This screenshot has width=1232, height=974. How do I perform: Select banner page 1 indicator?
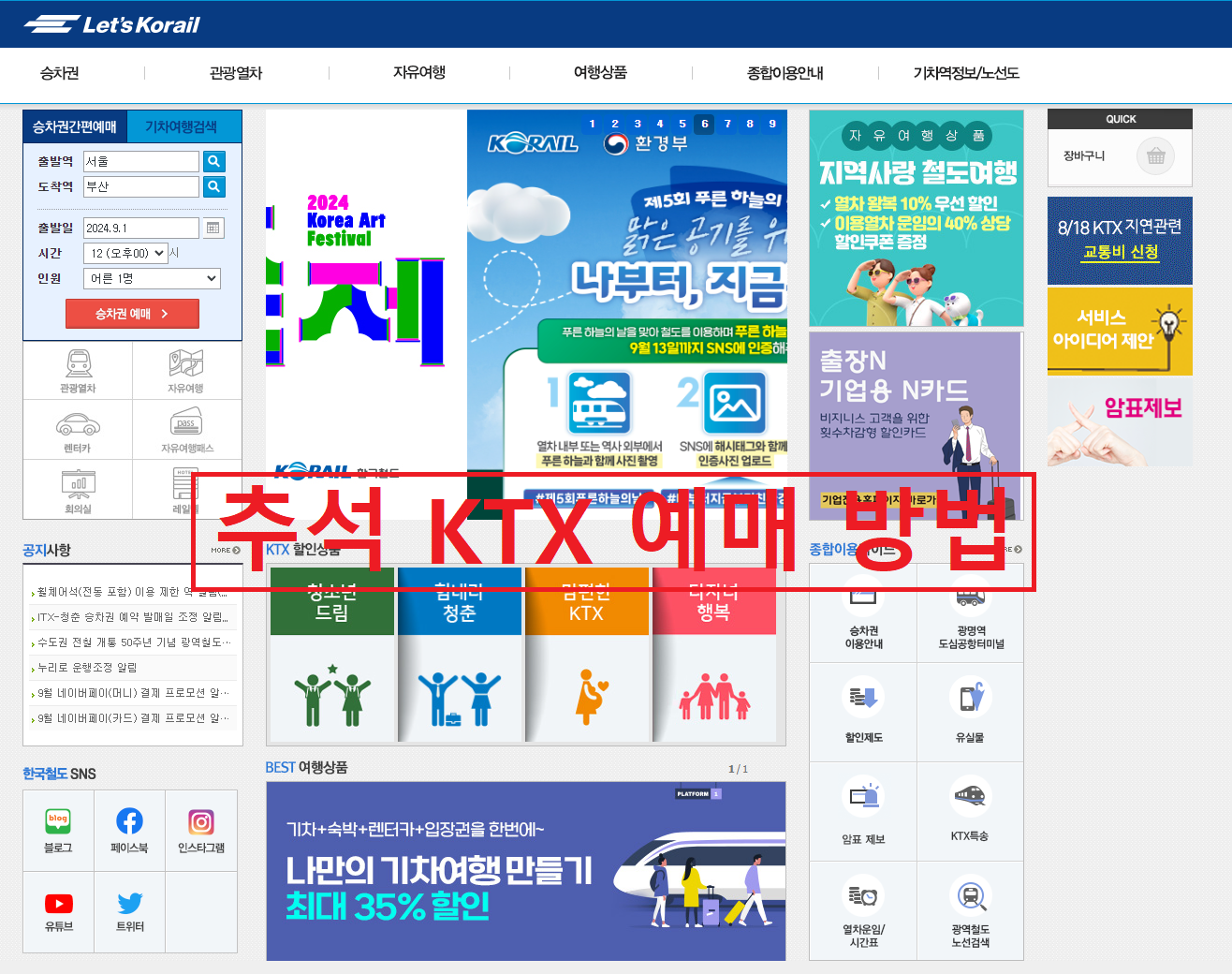point(593,124)
